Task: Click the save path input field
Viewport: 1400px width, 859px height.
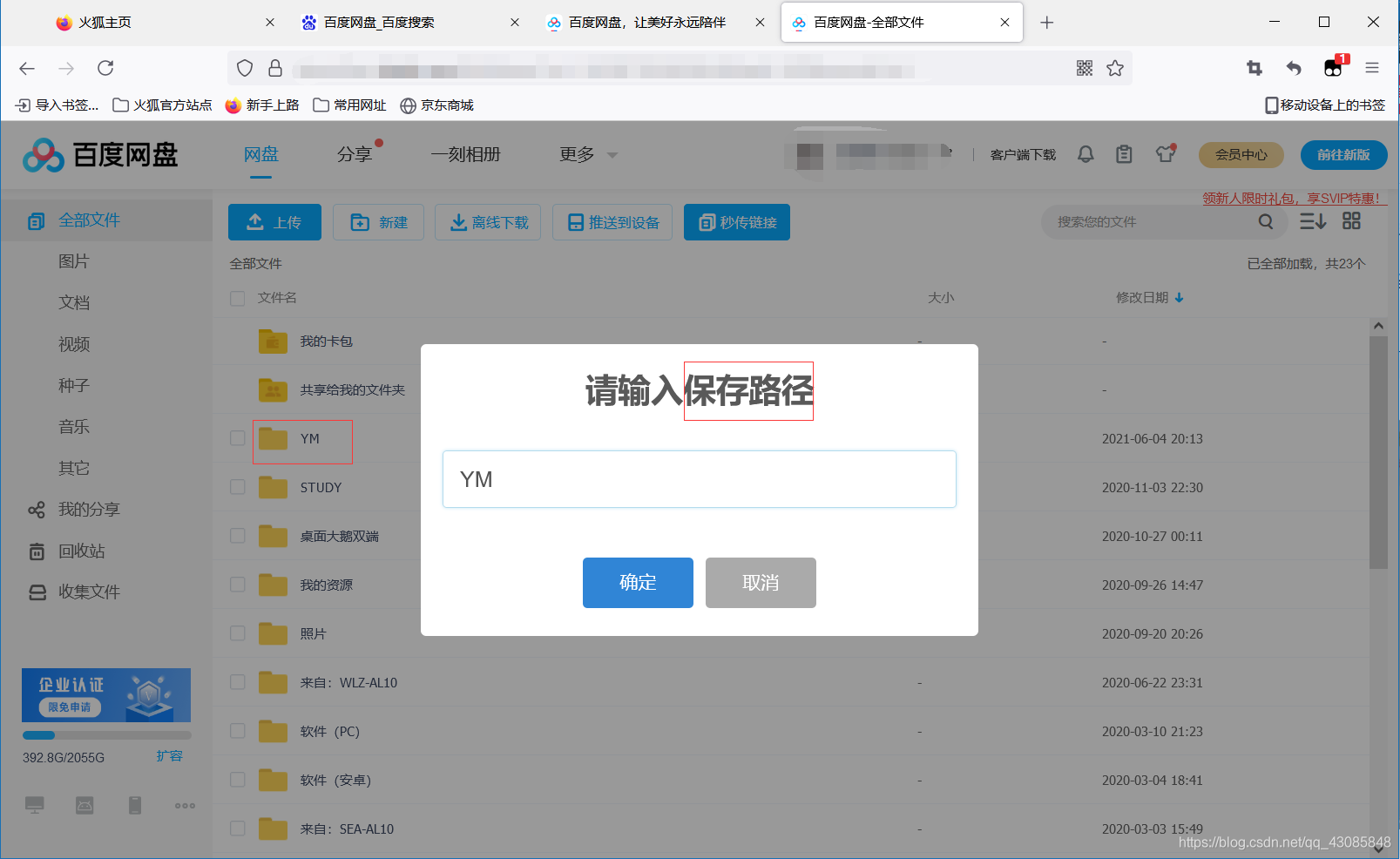Action: click(x=700, y=479)
